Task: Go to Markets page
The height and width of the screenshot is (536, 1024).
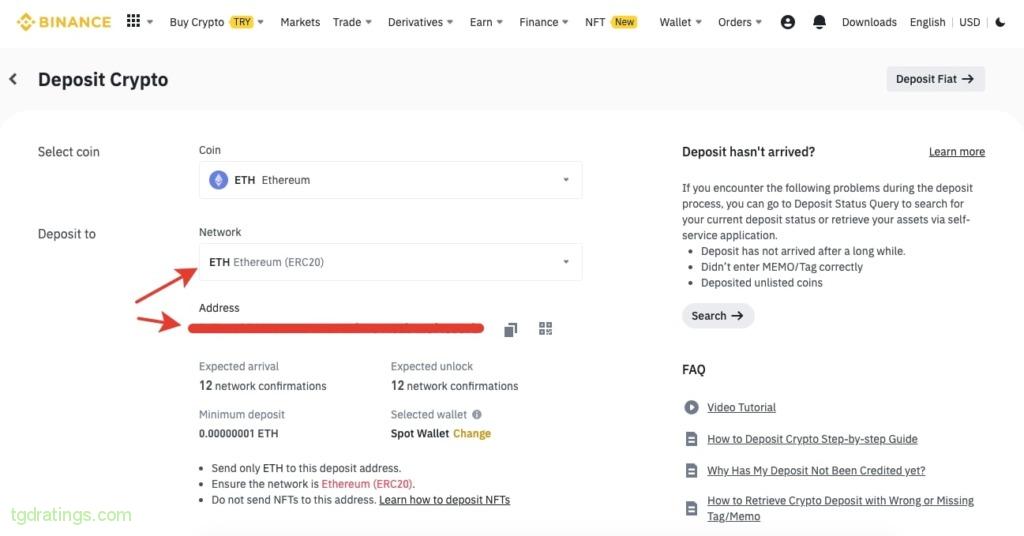Action: tap(300, 22)
